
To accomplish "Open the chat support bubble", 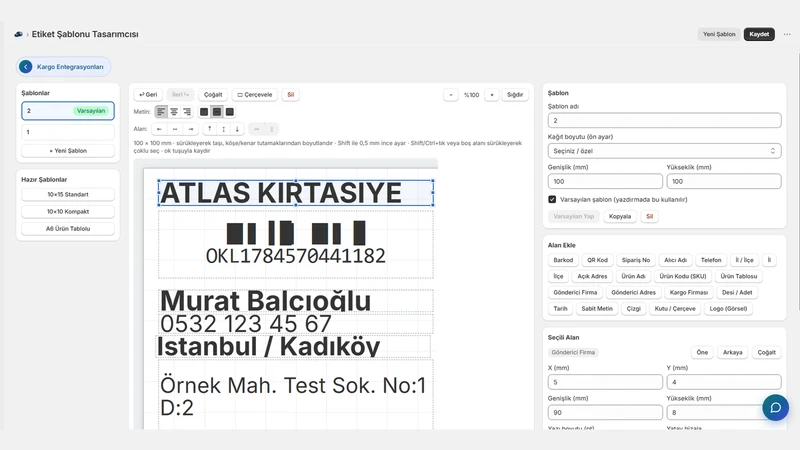I will coord(776,408).
